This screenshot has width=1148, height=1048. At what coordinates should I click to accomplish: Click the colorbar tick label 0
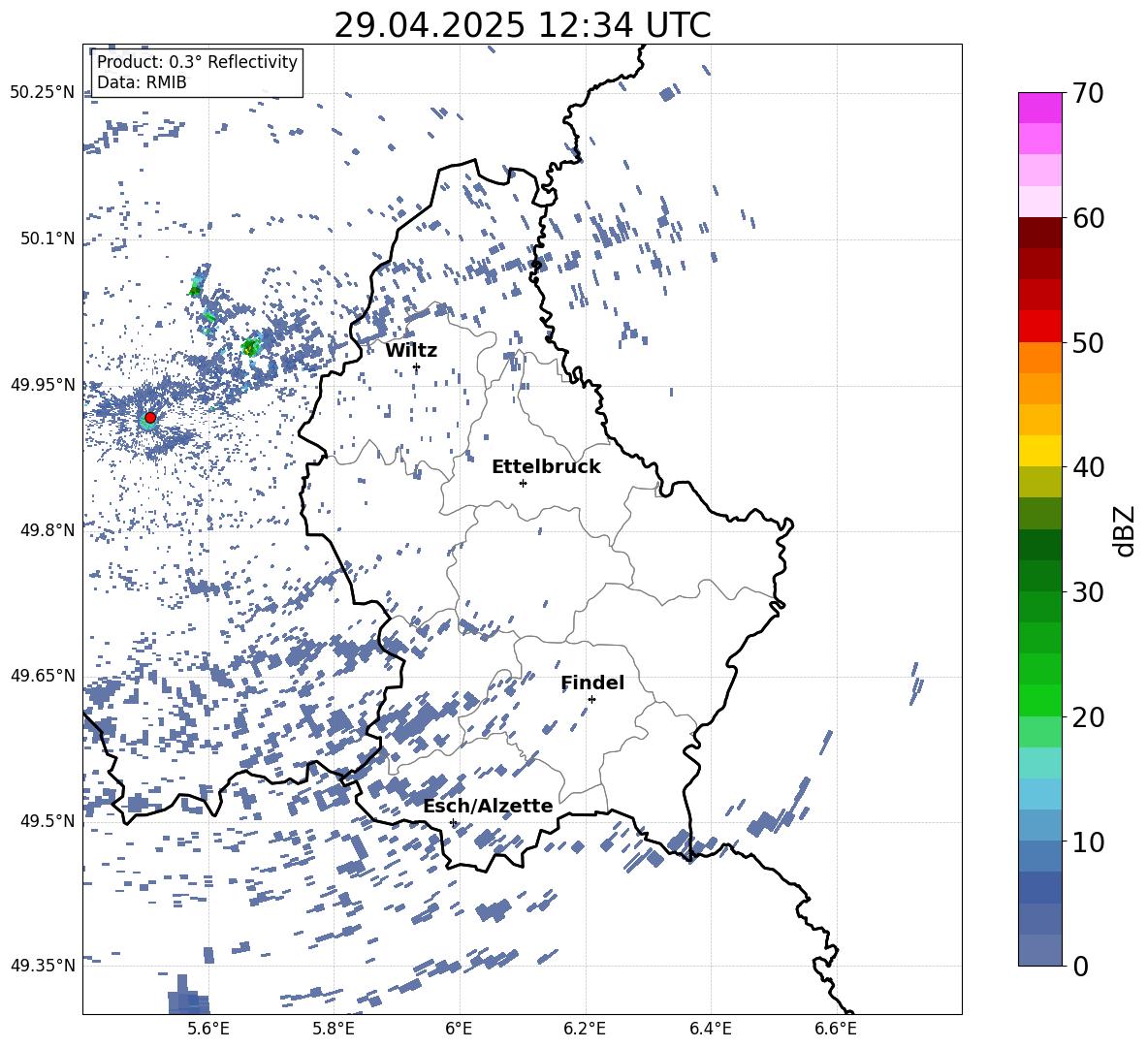click(1080, 966)
